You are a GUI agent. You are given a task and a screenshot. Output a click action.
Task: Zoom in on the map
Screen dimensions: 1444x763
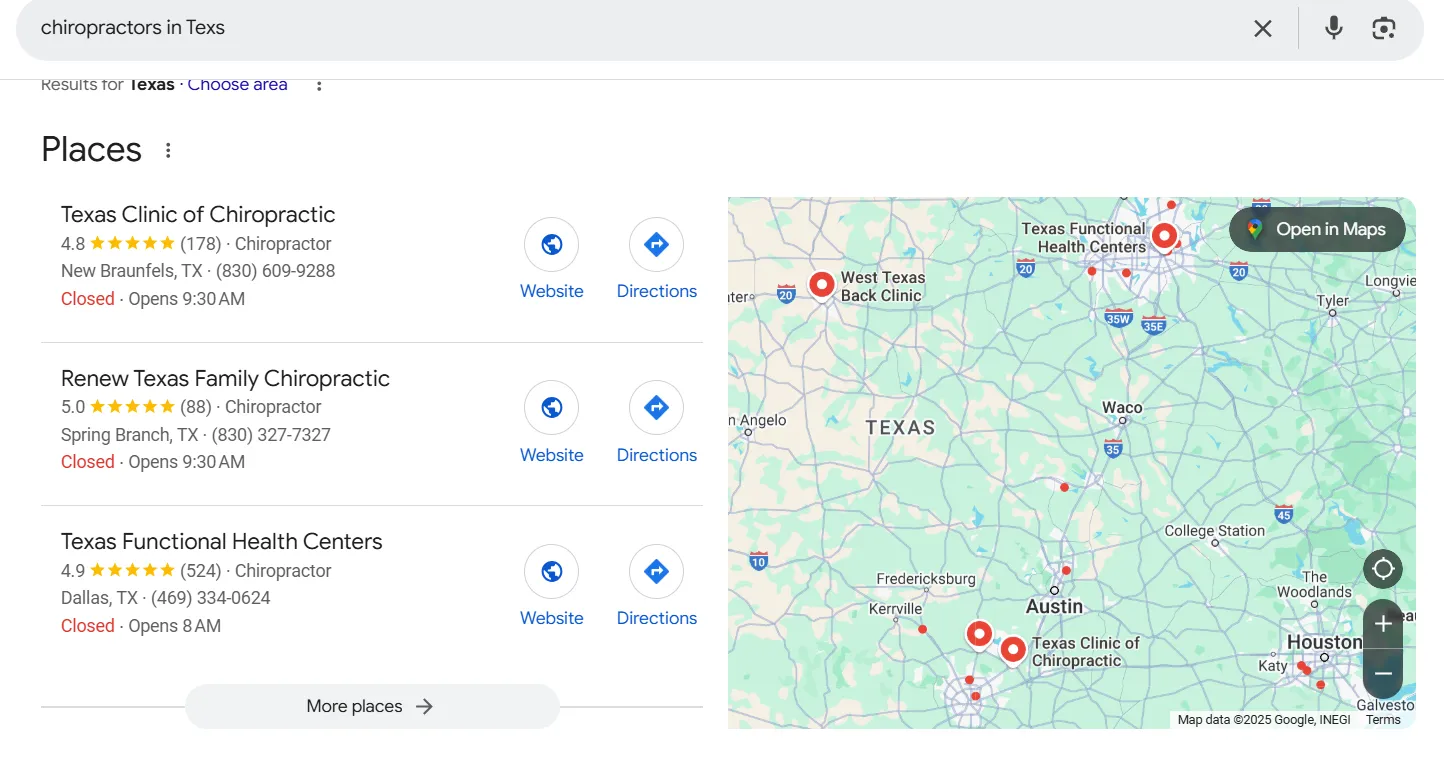[1383, 624]
